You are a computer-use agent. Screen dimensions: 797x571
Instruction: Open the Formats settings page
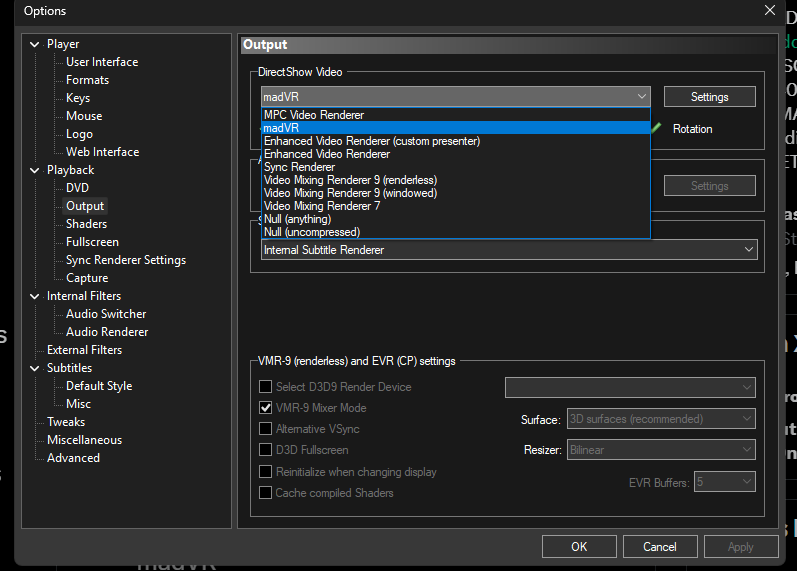point(87,80)
